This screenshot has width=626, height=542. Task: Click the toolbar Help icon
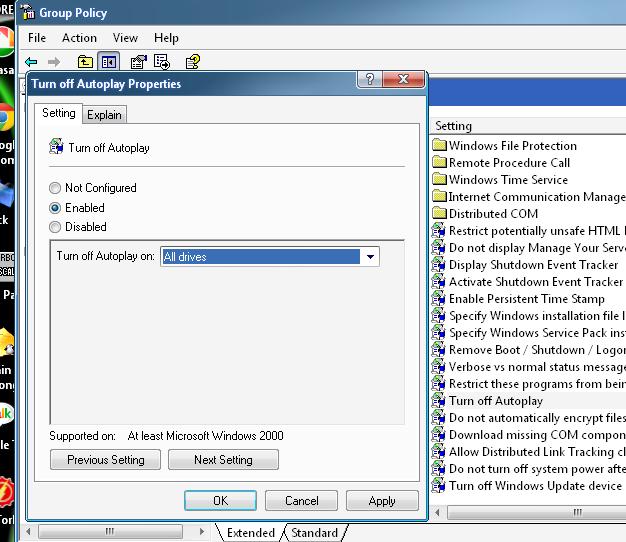pos(193,62)
